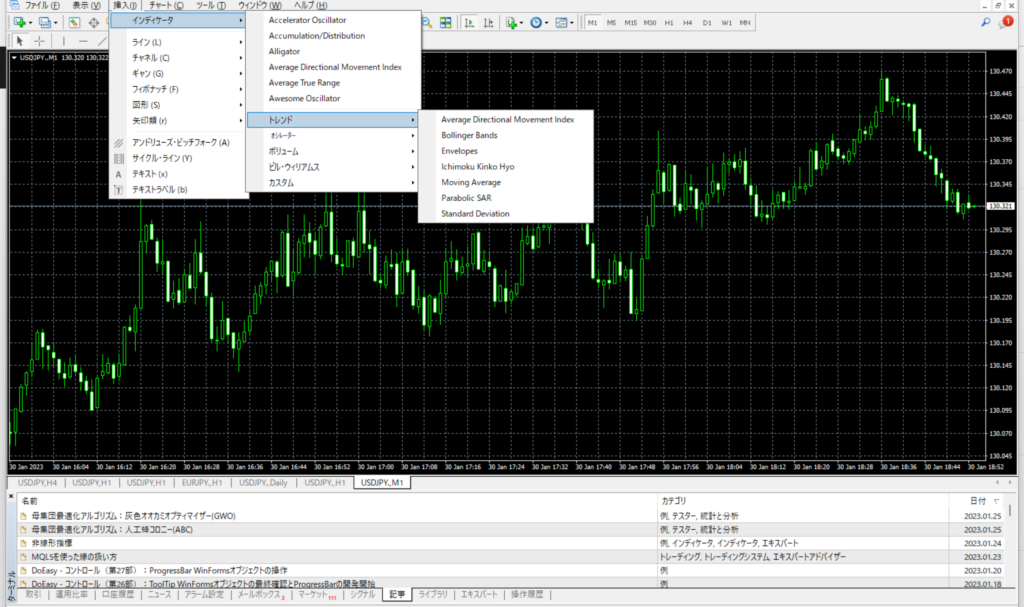
Task: Open dropdown arrow next to Periods clock
Action: pos(547,23)
